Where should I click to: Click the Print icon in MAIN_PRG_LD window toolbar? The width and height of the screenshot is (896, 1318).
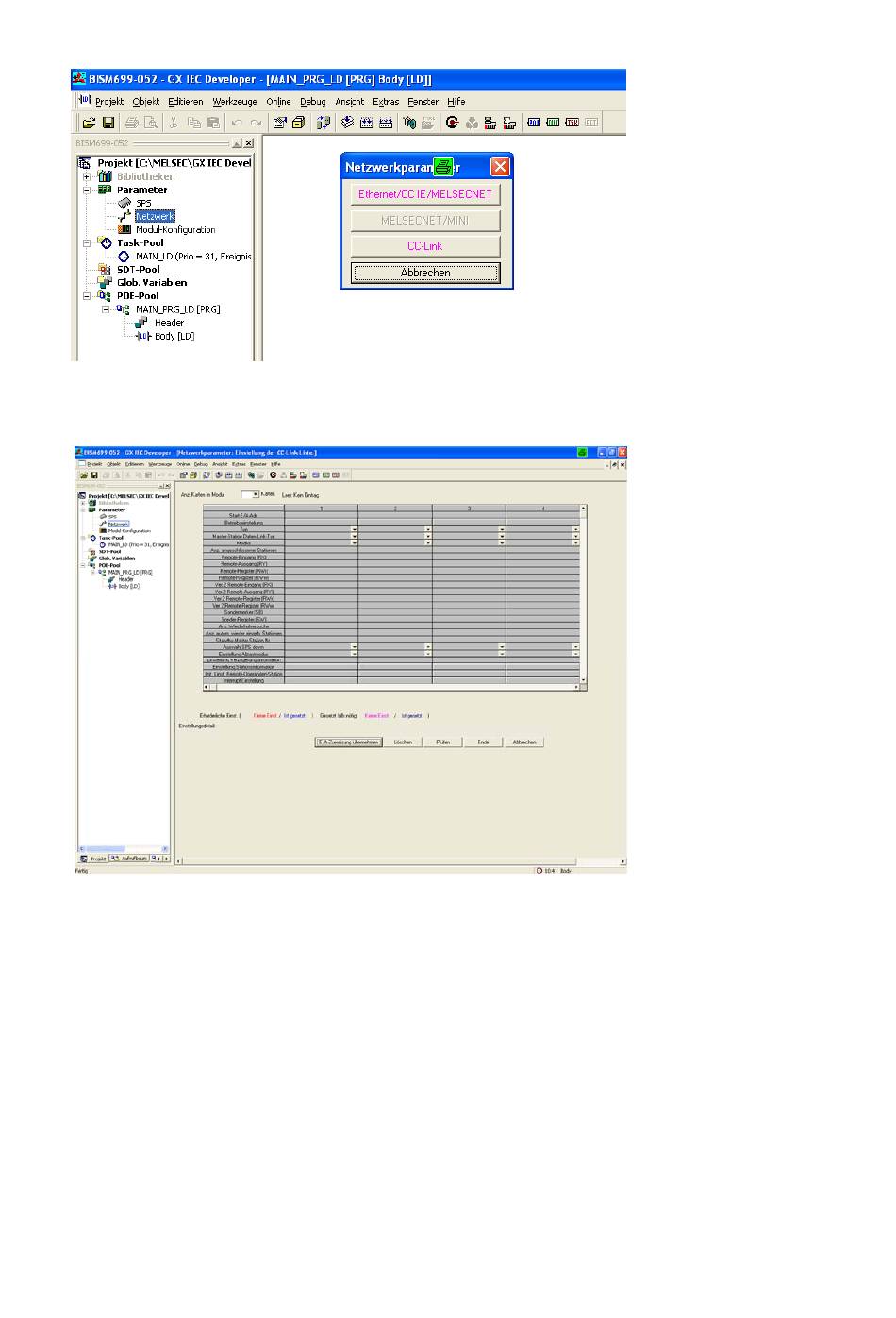pyautogui.click(x=132, y=123)
